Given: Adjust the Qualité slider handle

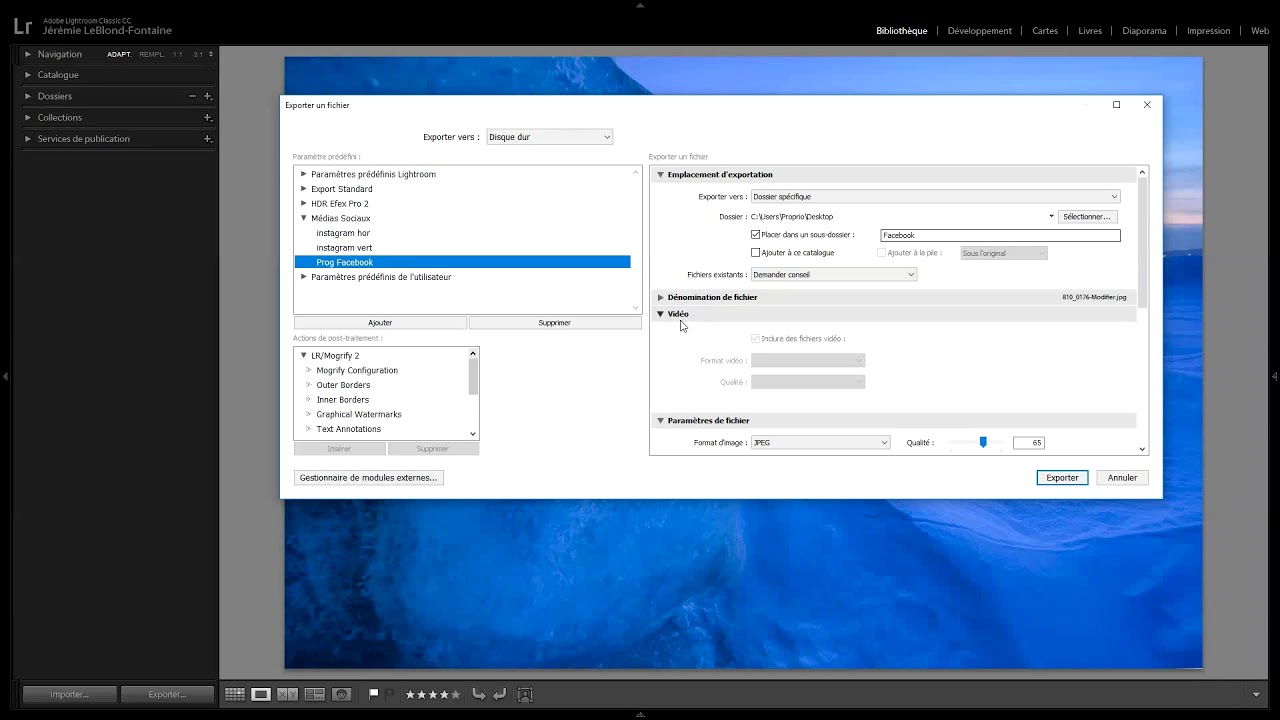Looking at the screenshot, I should coord(983,442).
